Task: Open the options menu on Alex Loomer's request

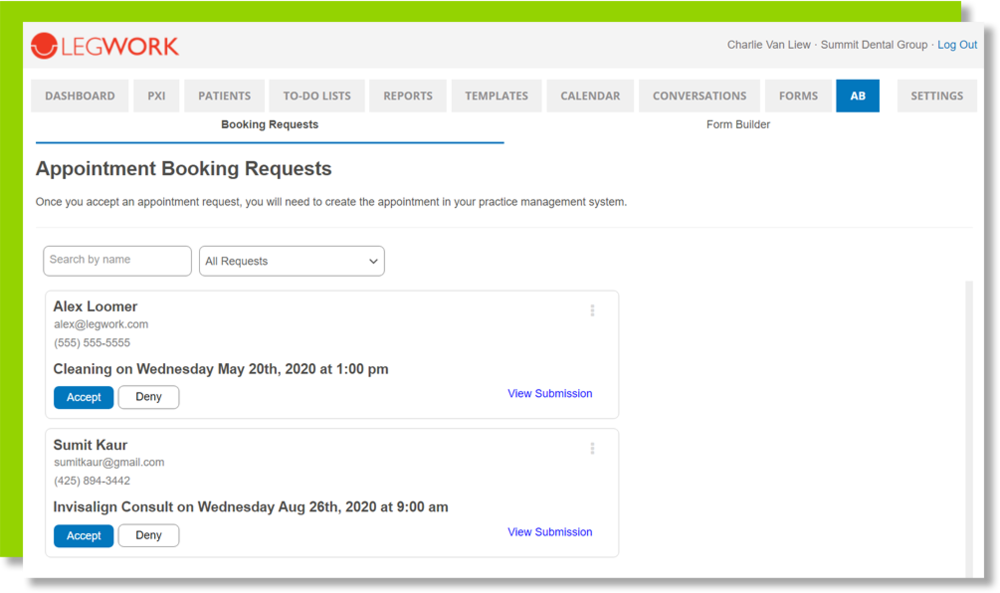Action: point(592,310)
